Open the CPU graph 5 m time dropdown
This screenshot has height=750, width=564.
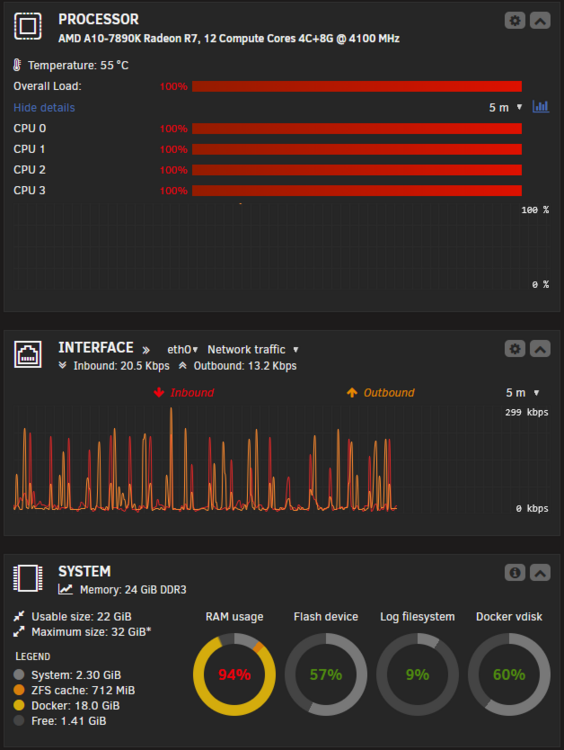tap(506, 108)
